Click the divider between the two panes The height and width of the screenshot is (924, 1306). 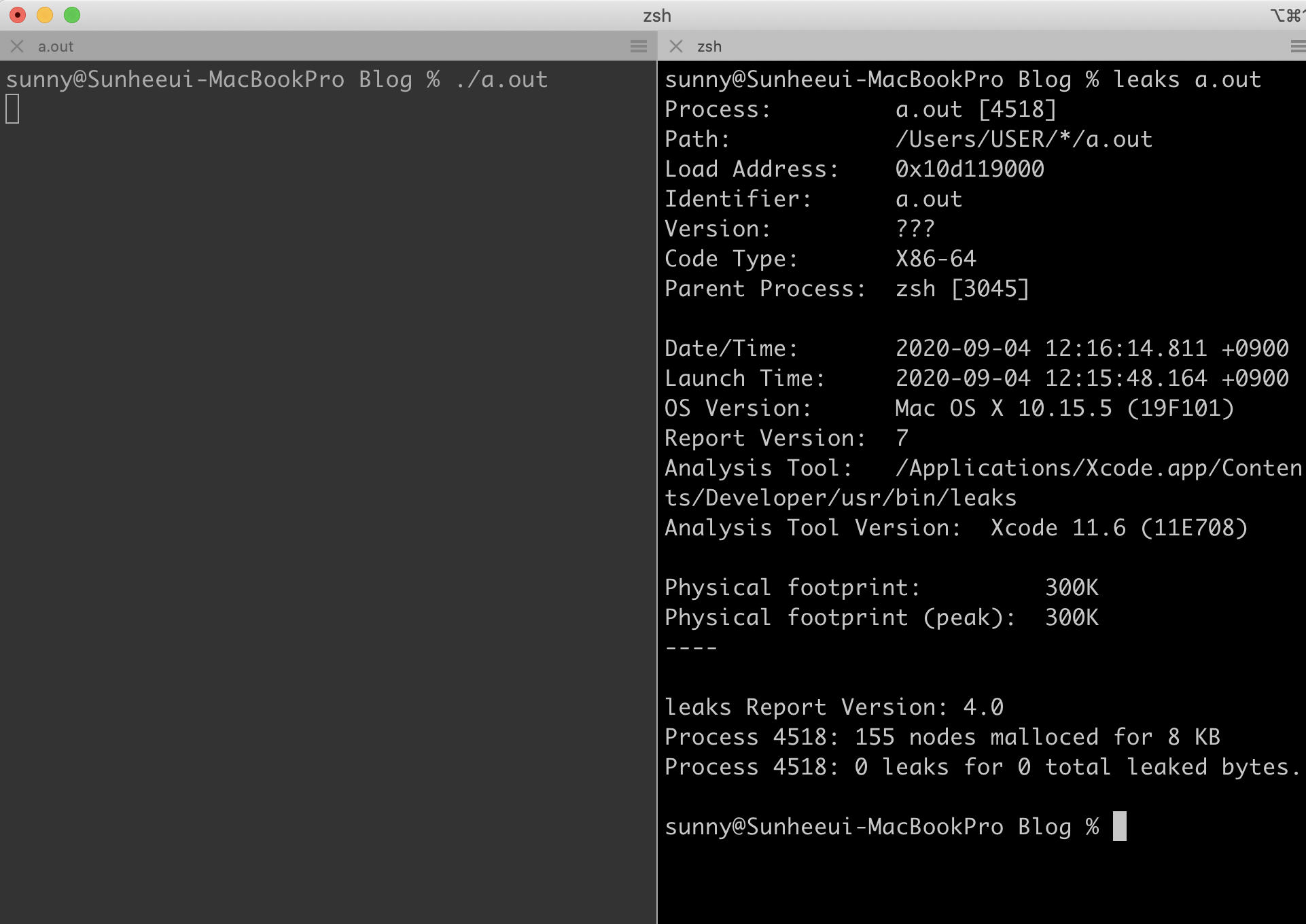657,476
